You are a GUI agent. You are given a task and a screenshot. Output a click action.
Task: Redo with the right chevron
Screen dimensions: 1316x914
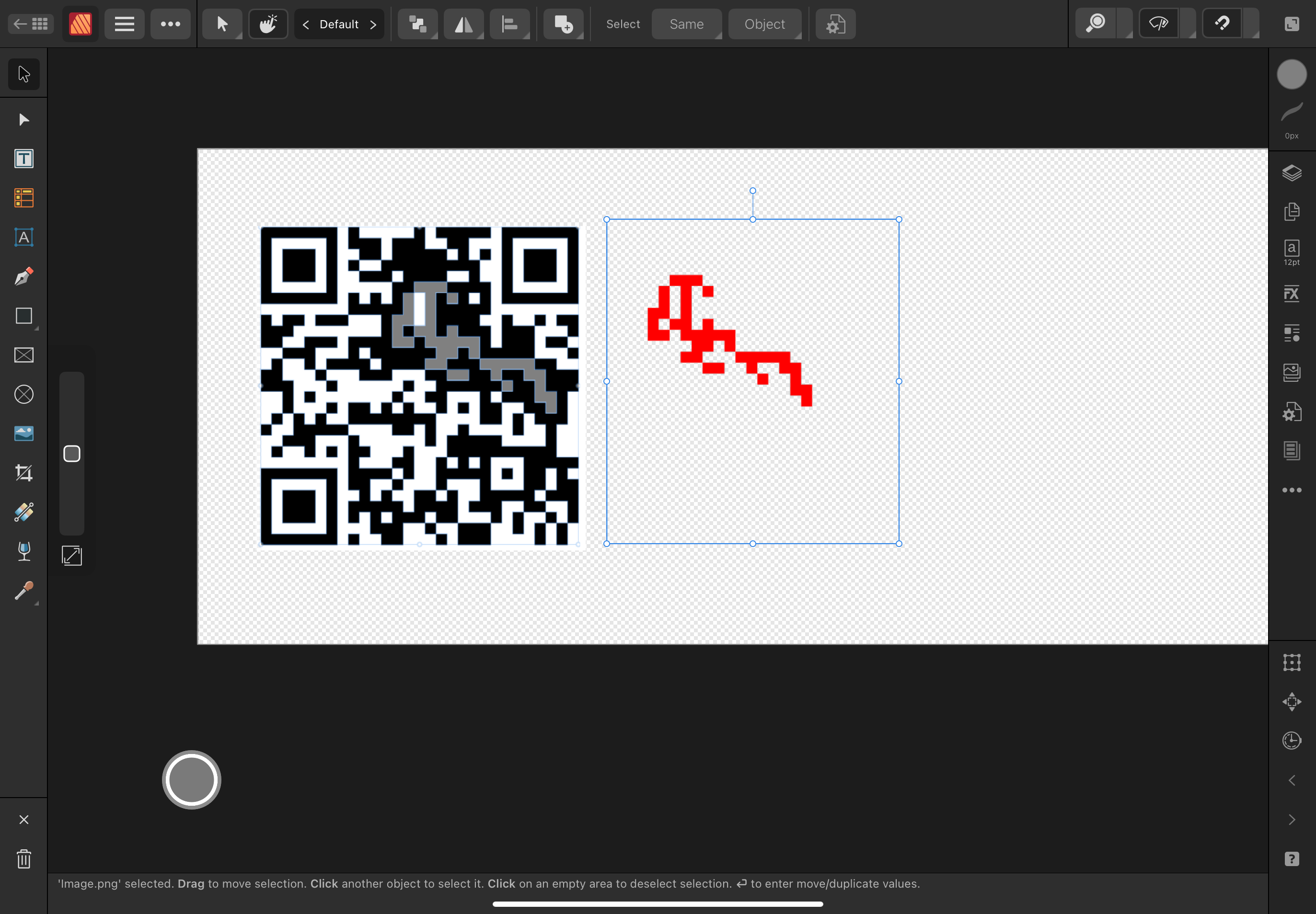tap(1292, 820)
